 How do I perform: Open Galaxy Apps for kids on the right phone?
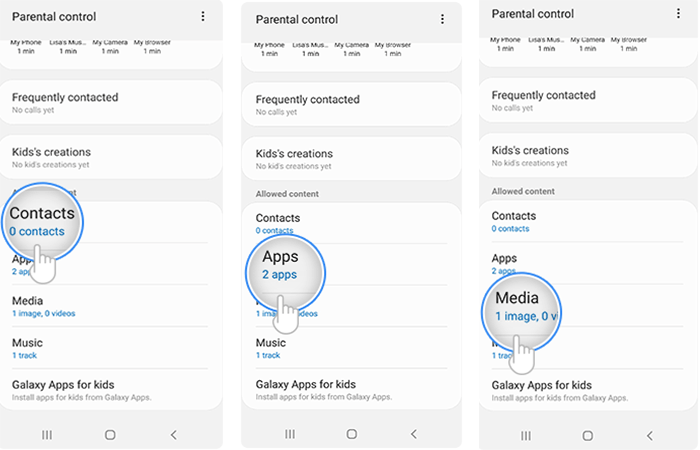[588, 391]
